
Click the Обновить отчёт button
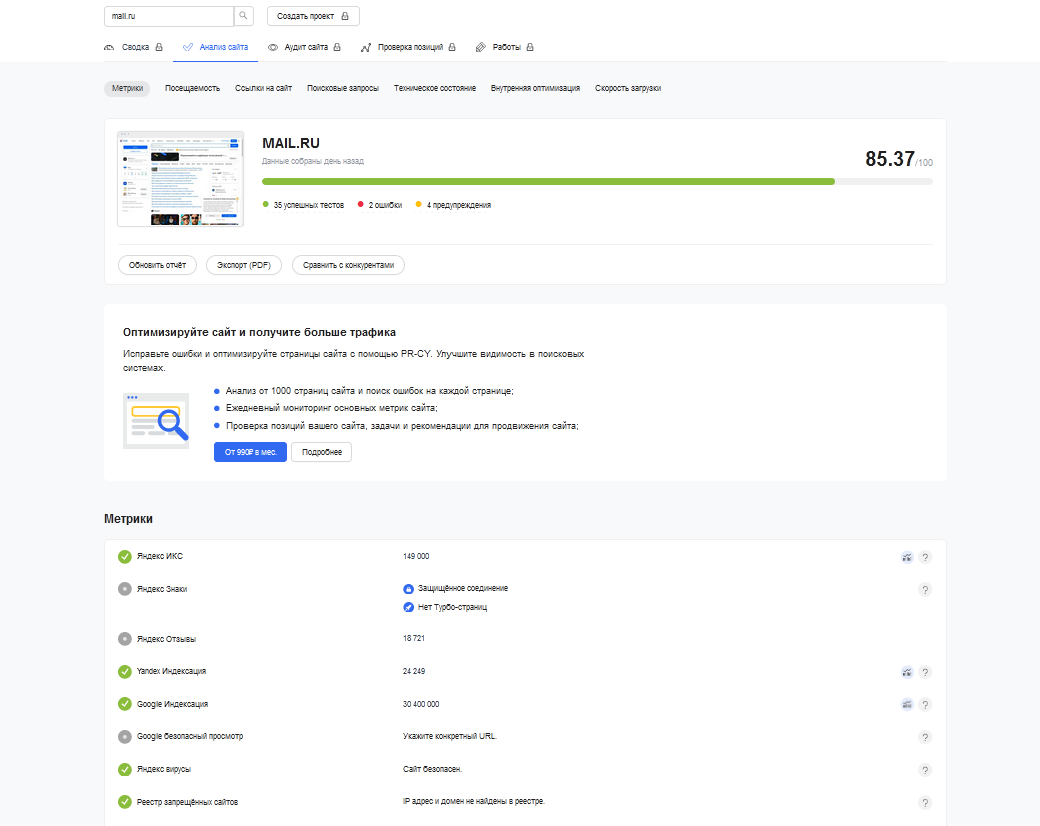click(x=157, y=265)
